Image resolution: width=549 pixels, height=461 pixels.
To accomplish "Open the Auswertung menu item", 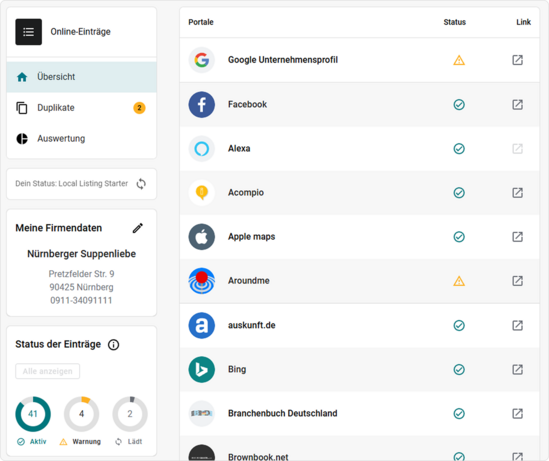I will point(81,139).
